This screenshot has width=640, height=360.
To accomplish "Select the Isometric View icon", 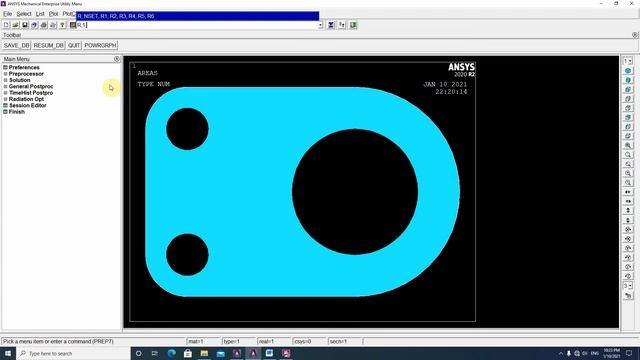I will click(628, 71).
